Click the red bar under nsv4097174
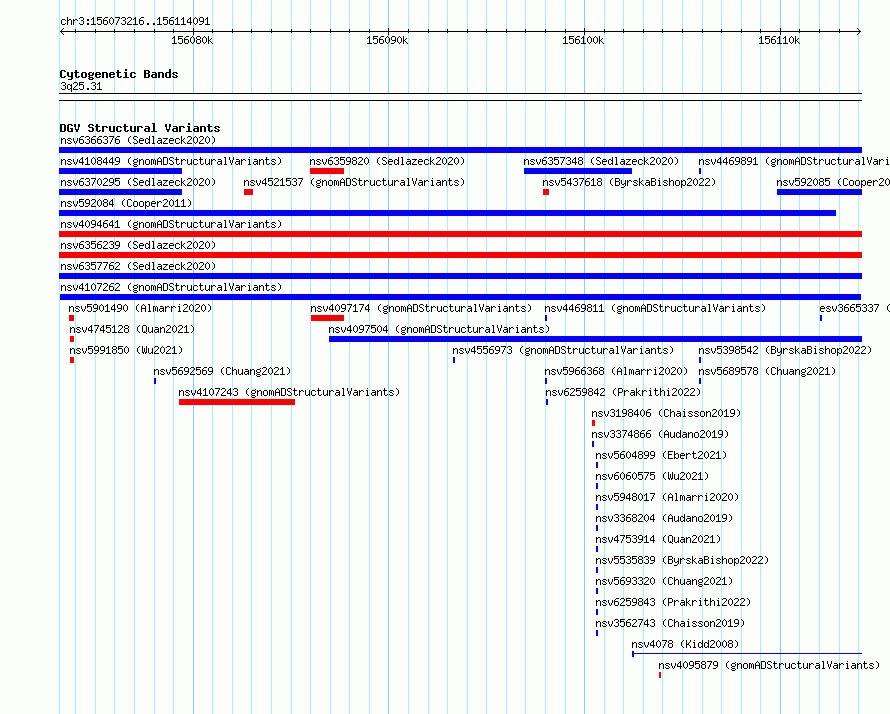 [328, 318]
